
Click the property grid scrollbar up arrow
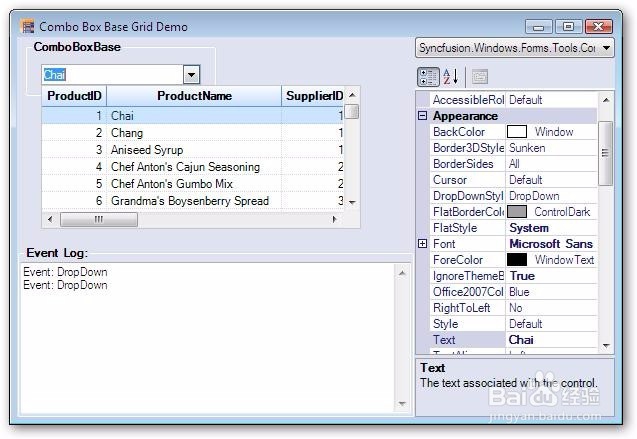pos(606,100)
